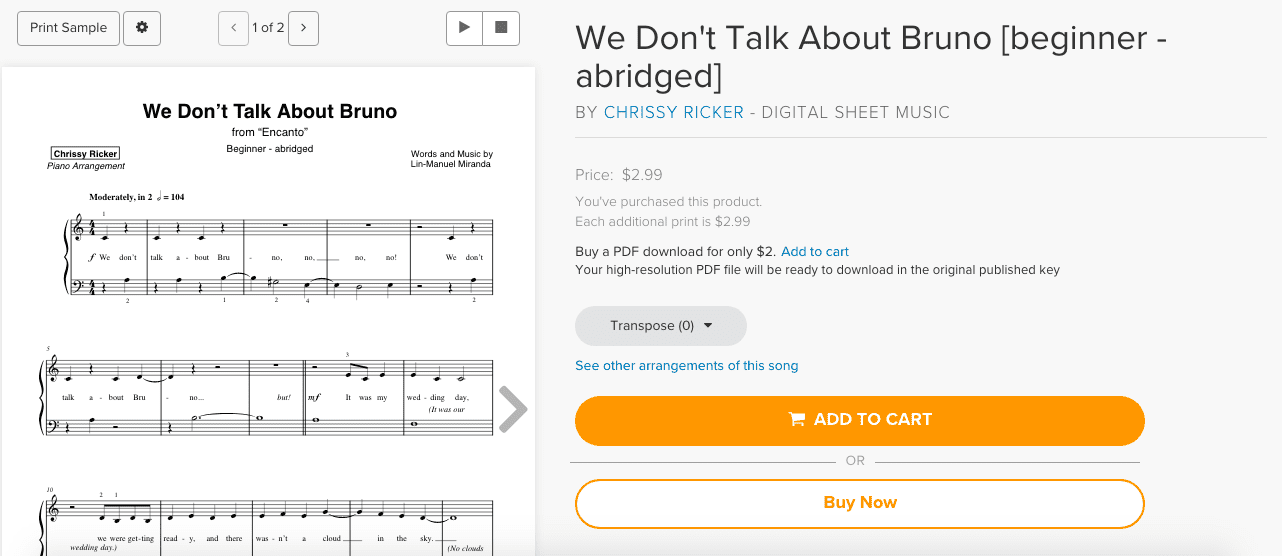Screen dimensions: 1282x556
Task: Click the Print Sample button
Action: pos(69,28)
